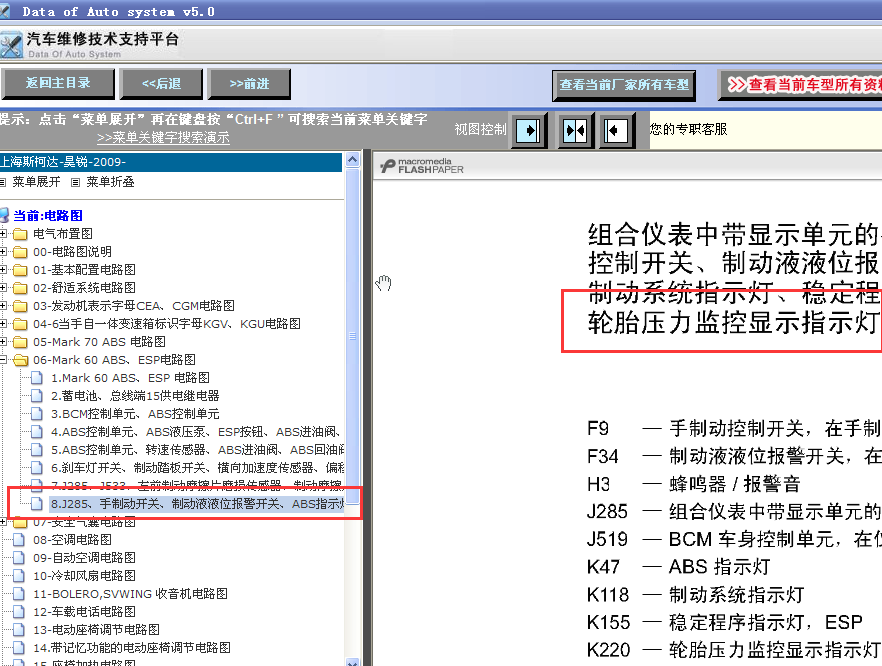Go forward with the >>前进 button
The width and height of the screenshot is (882, 666).
[249, 84]
